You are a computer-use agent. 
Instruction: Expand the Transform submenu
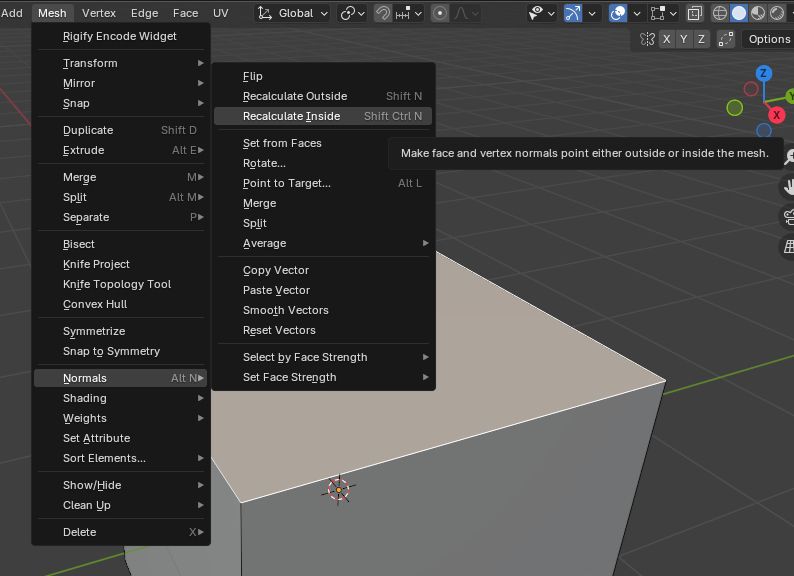(x=121, y=63)
